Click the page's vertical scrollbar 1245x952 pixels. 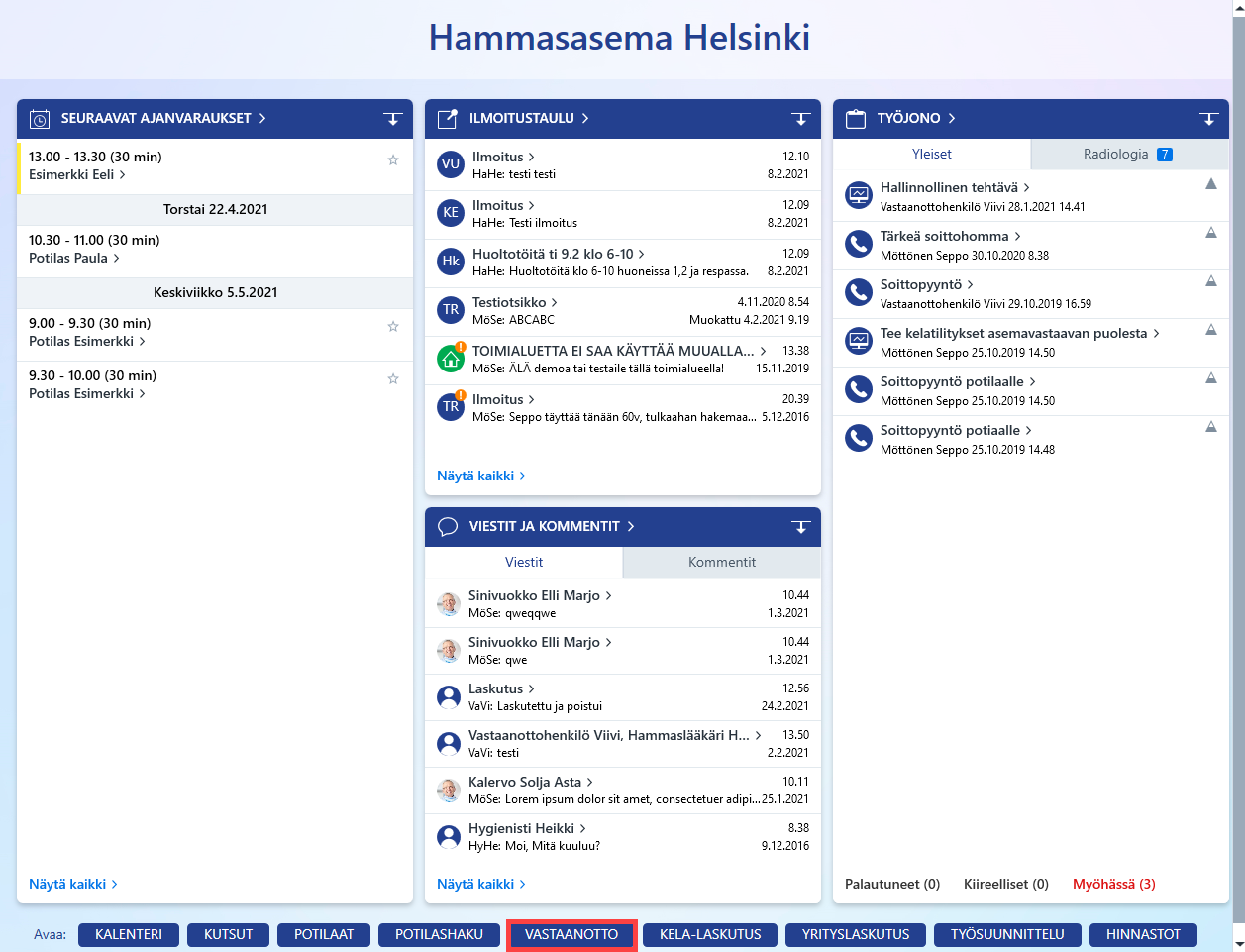click(1238, 476)
